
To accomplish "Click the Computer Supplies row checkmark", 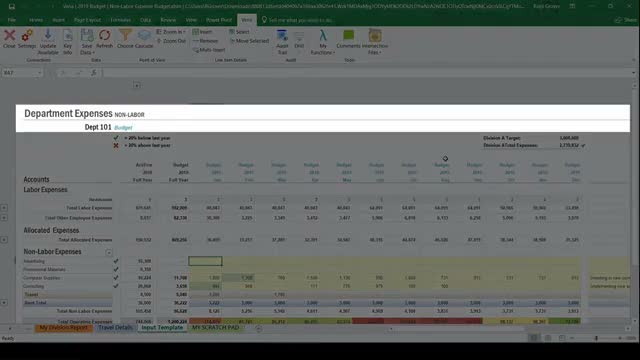I will tap(116, 278).
